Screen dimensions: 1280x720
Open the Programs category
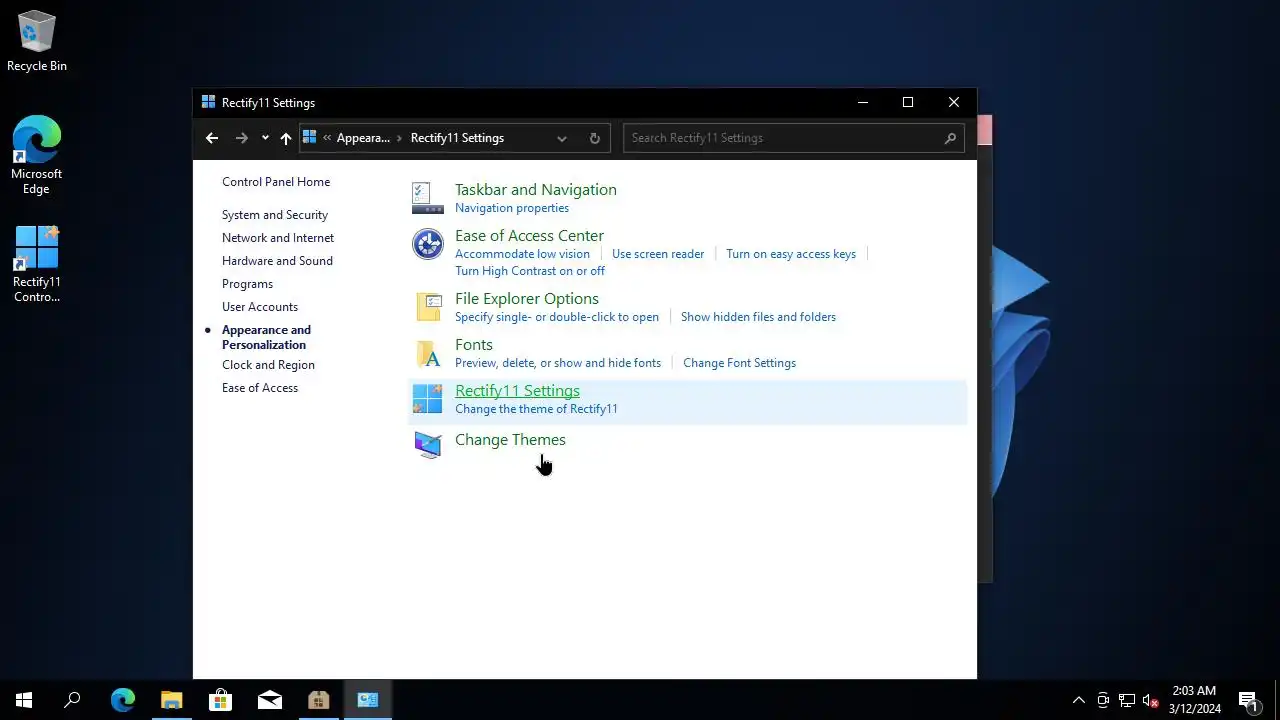click(247, 284)
